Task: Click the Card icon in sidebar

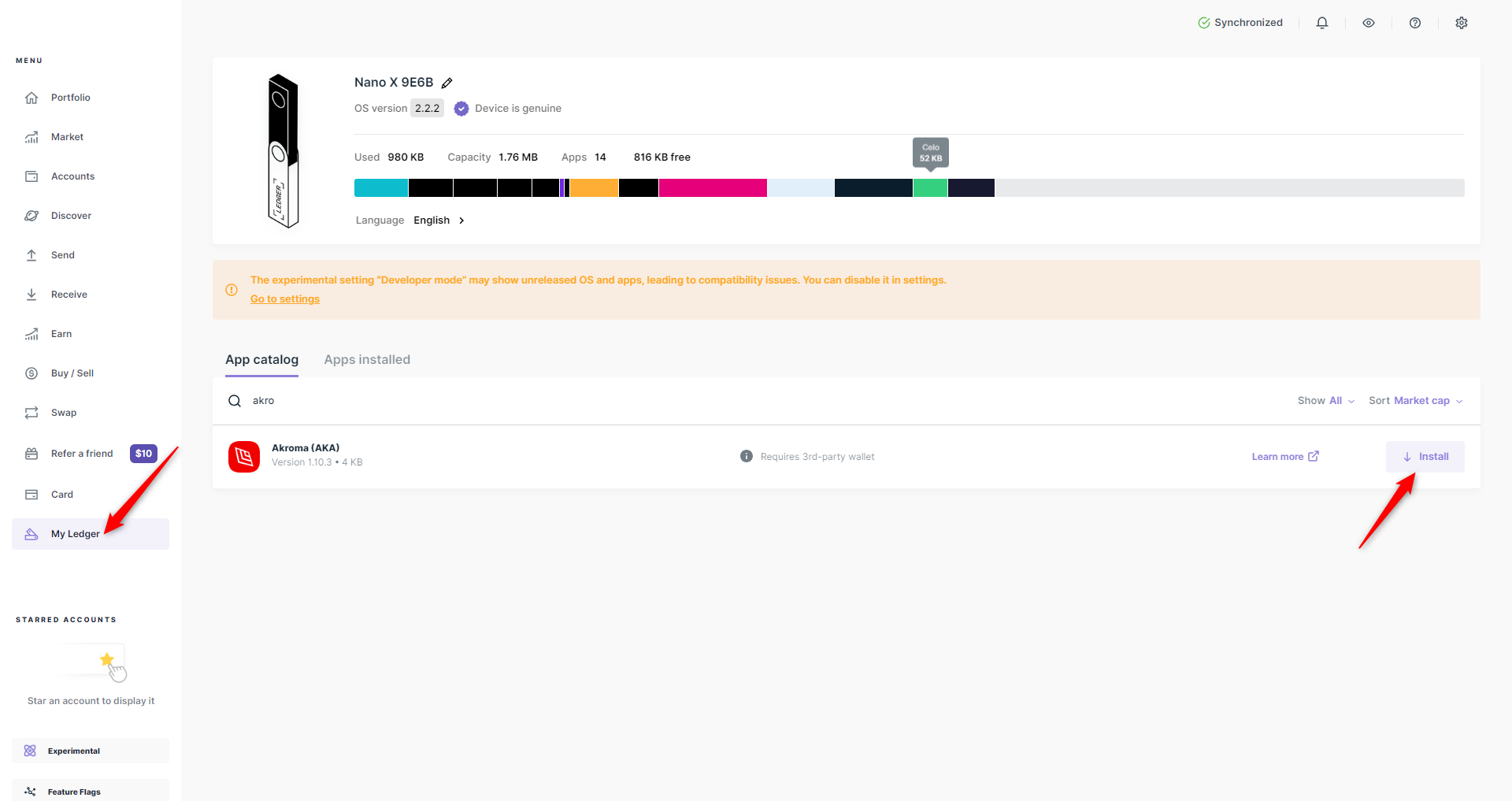Action: click(31, 495)
